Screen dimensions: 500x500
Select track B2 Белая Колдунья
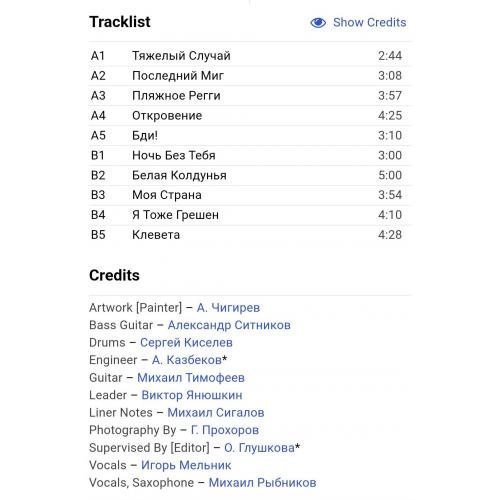250,175
